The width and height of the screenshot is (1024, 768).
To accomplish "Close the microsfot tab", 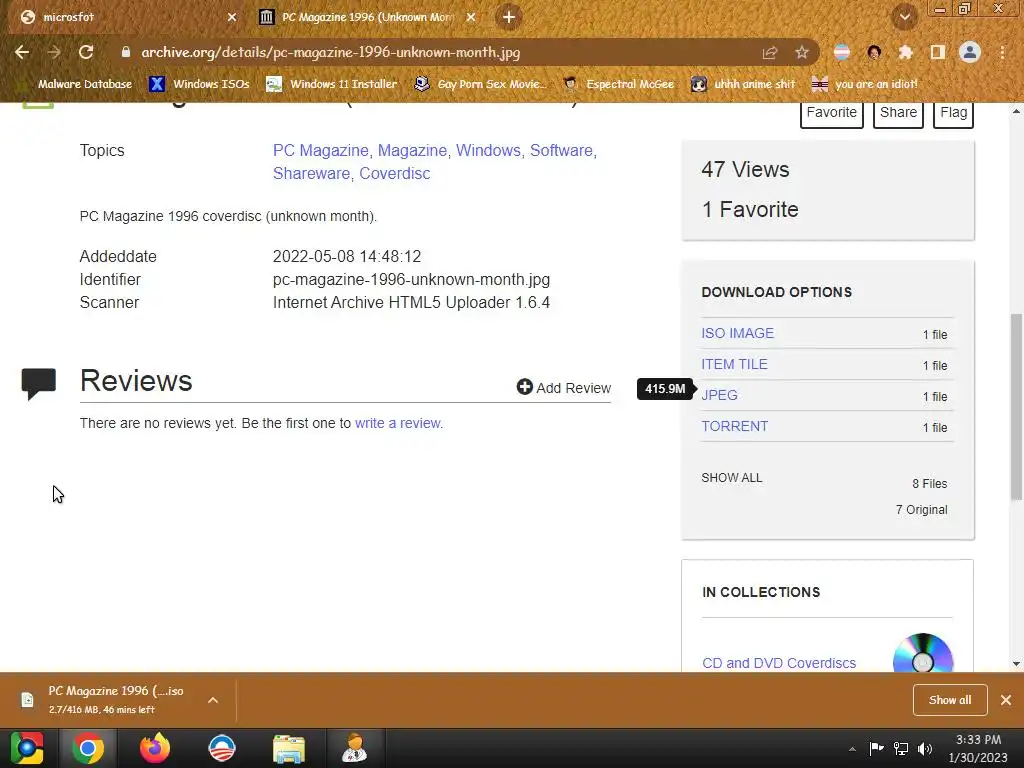I will [232, 17].
